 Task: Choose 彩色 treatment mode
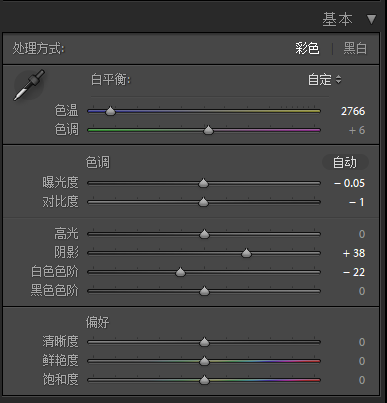[307, 49]
